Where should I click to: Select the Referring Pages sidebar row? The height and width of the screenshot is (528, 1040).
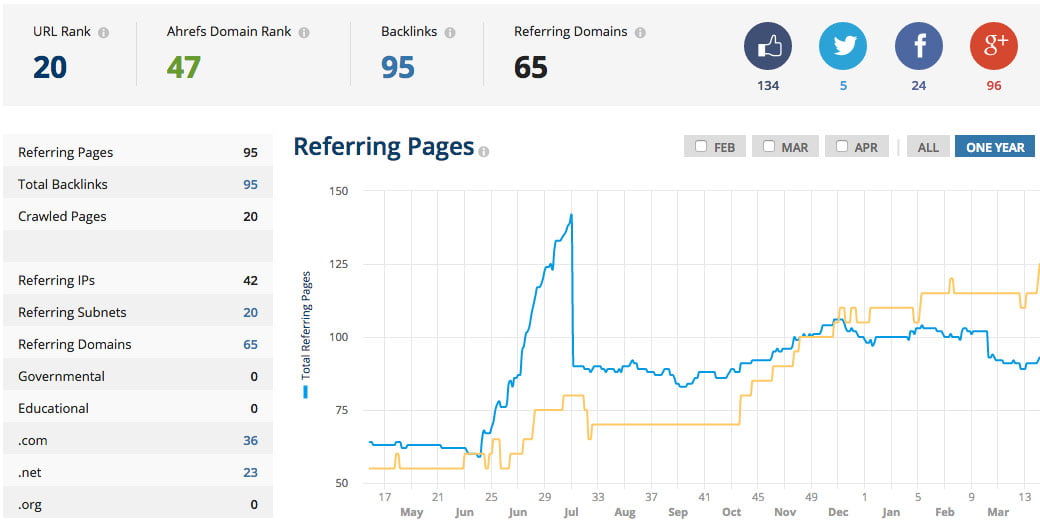(138, 152)
